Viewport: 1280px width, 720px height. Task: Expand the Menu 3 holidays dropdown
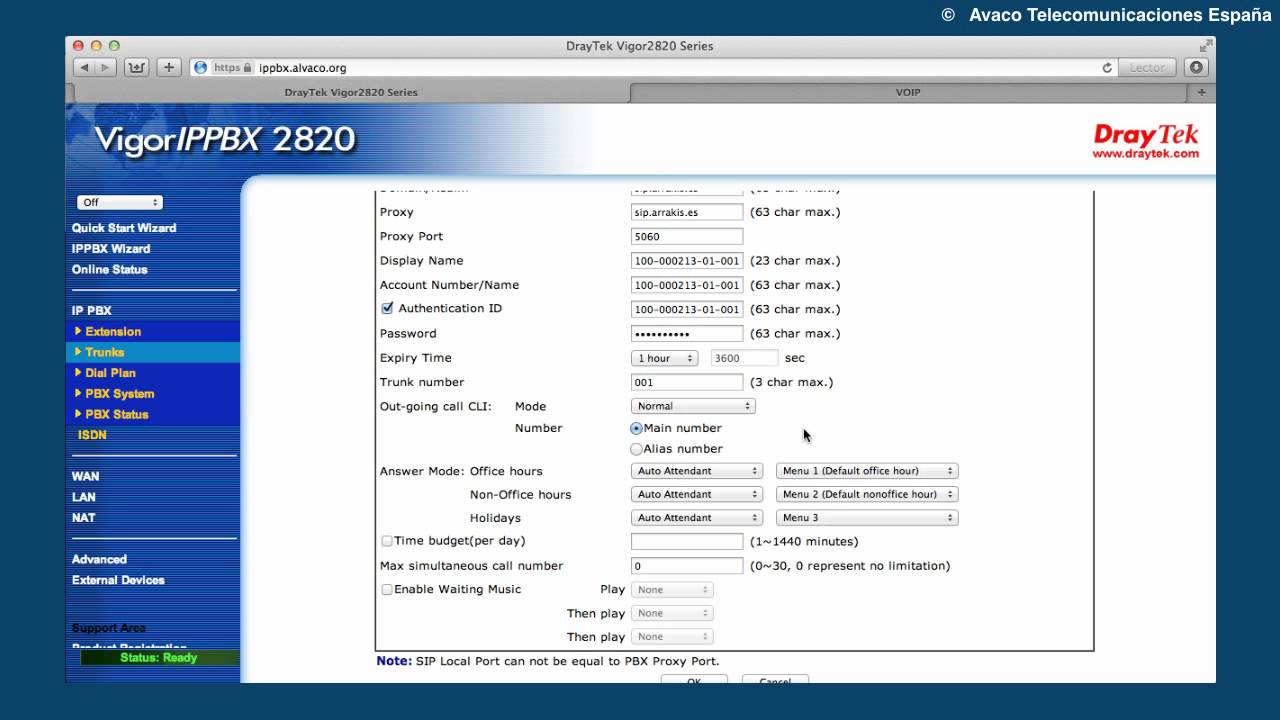(x=867, y=518)
